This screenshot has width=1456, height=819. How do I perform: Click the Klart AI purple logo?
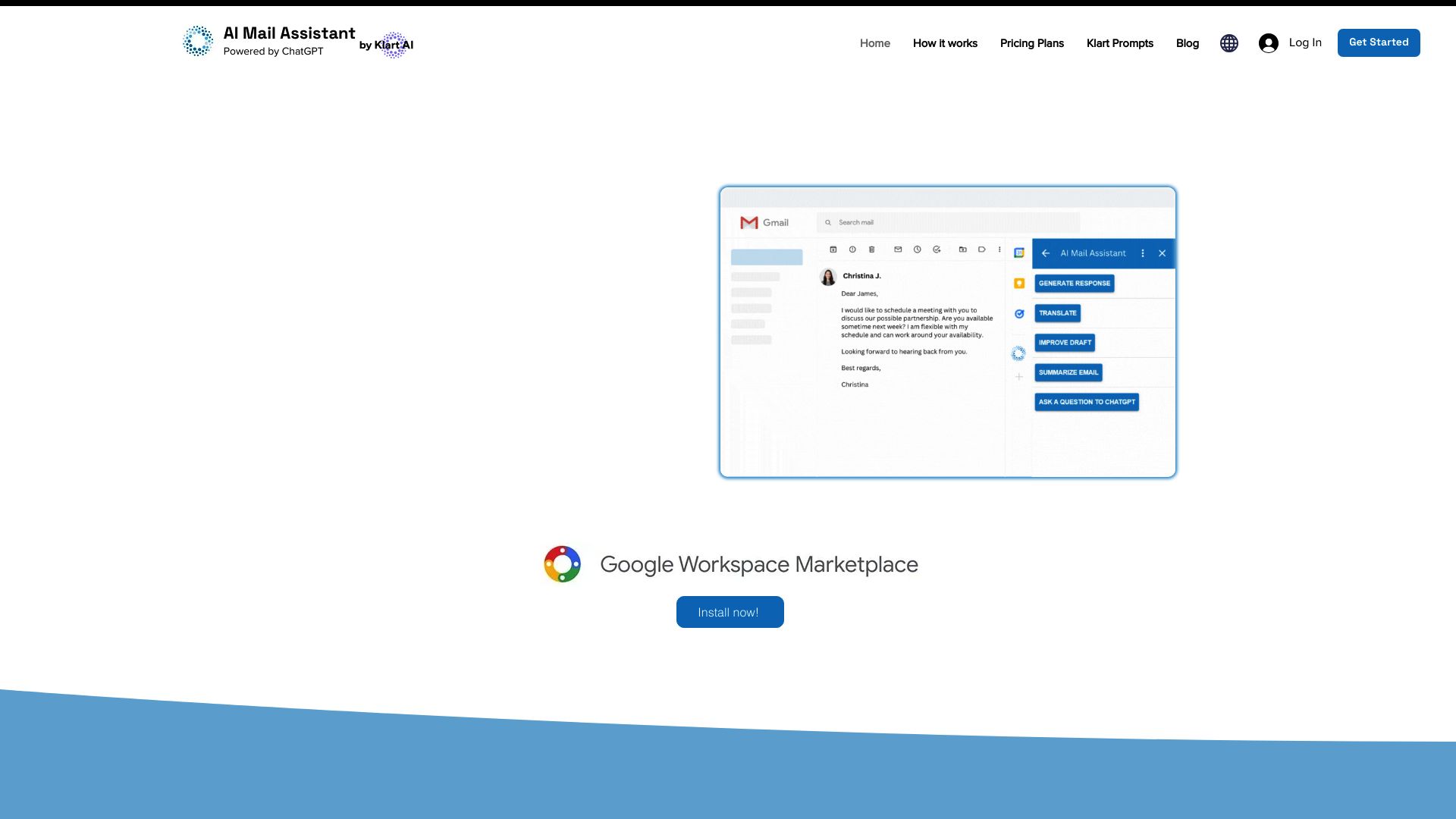(394, 45)
